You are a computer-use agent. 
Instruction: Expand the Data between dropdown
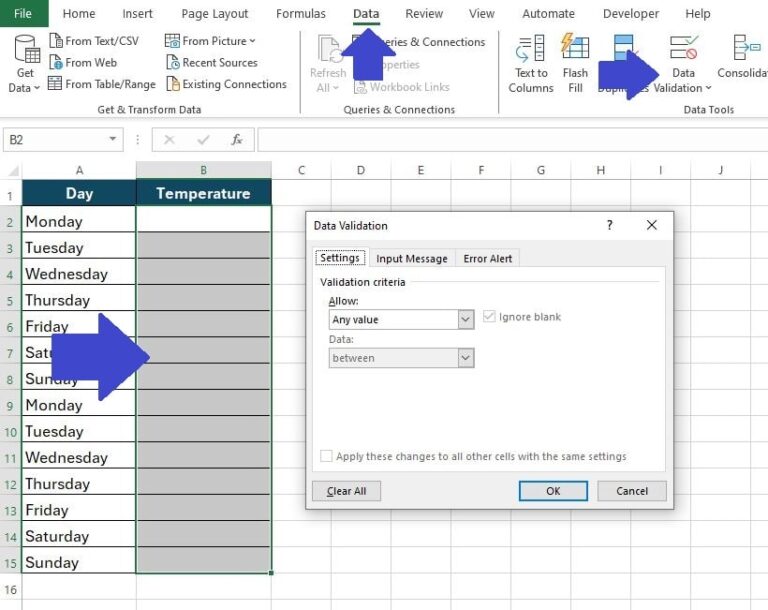click(466, 358)
